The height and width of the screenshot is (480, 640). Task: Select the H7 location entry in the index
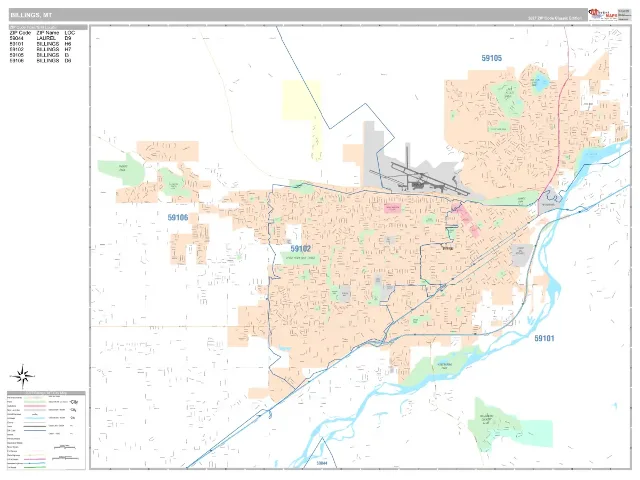pos(68,49)
